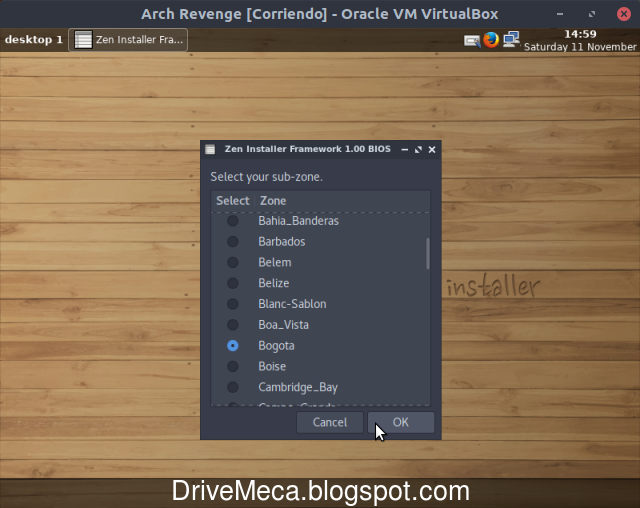Click the Belem zone name

click(x=275, y=262)
